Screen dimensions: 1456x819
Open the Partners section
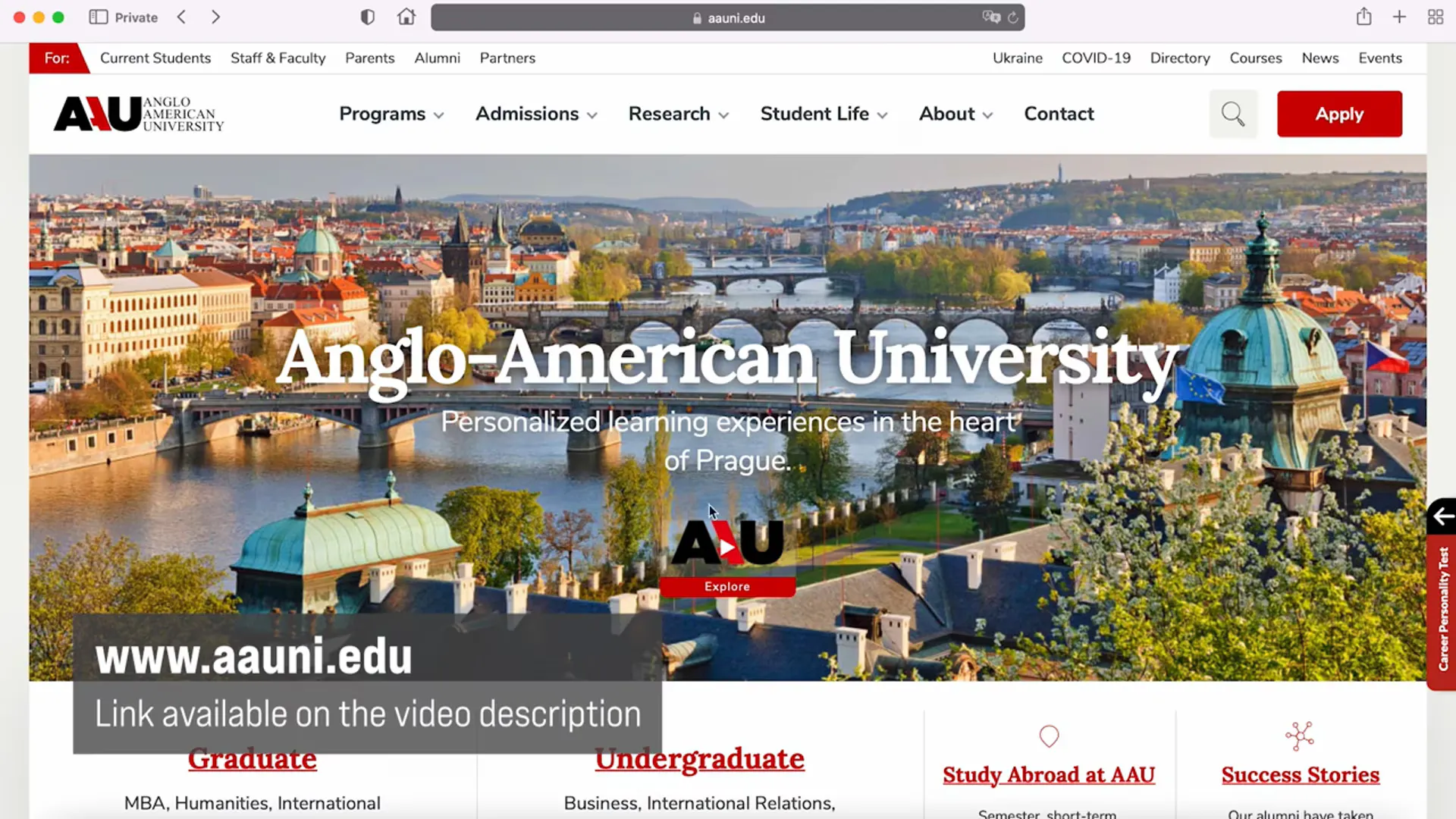pyautogui.click(x=507, y=58)
